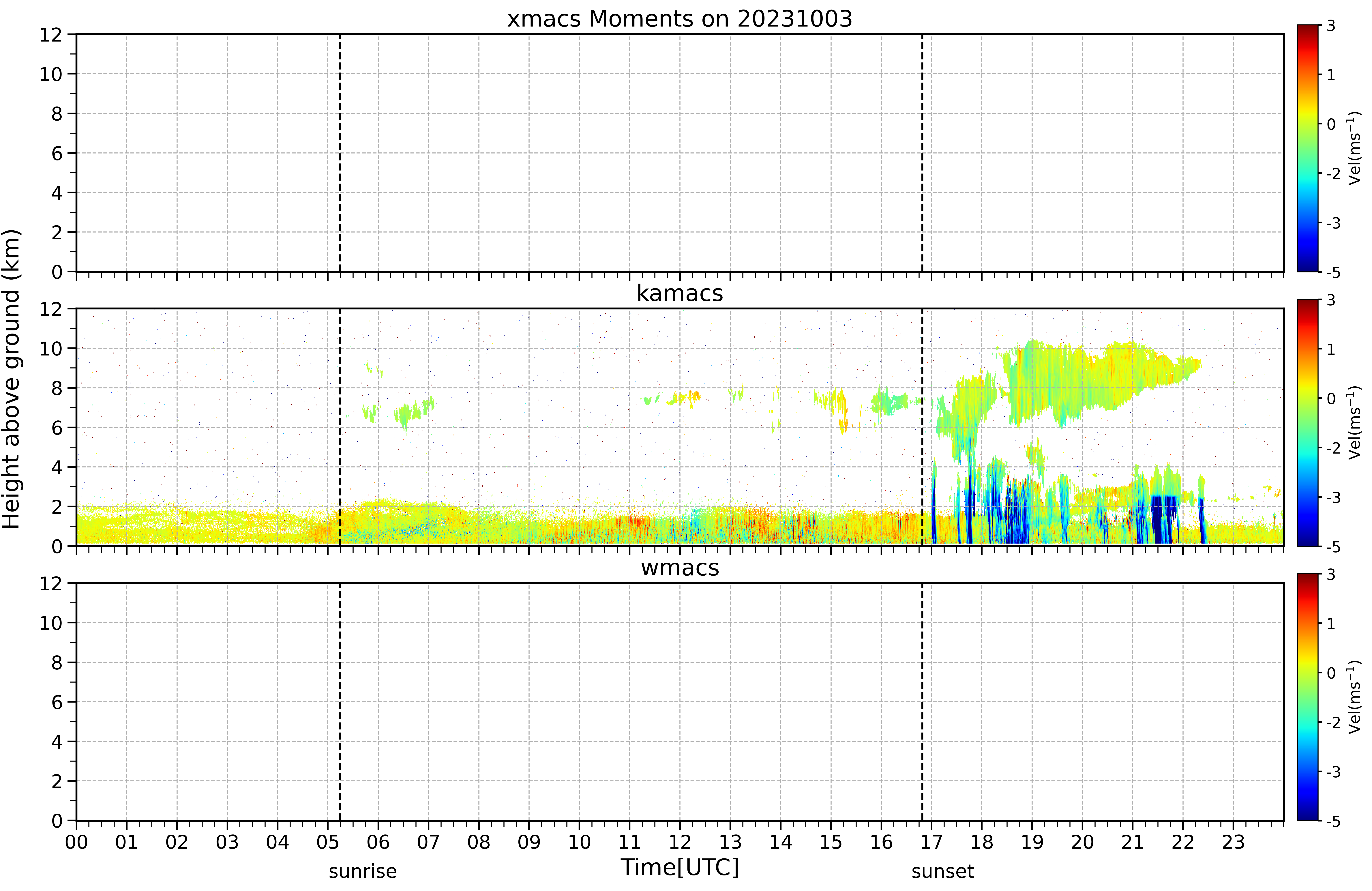The height and width of the screenshot is (891, 1372).
Task: Click the "06" time tick label
Action: [x=378, y=843]
